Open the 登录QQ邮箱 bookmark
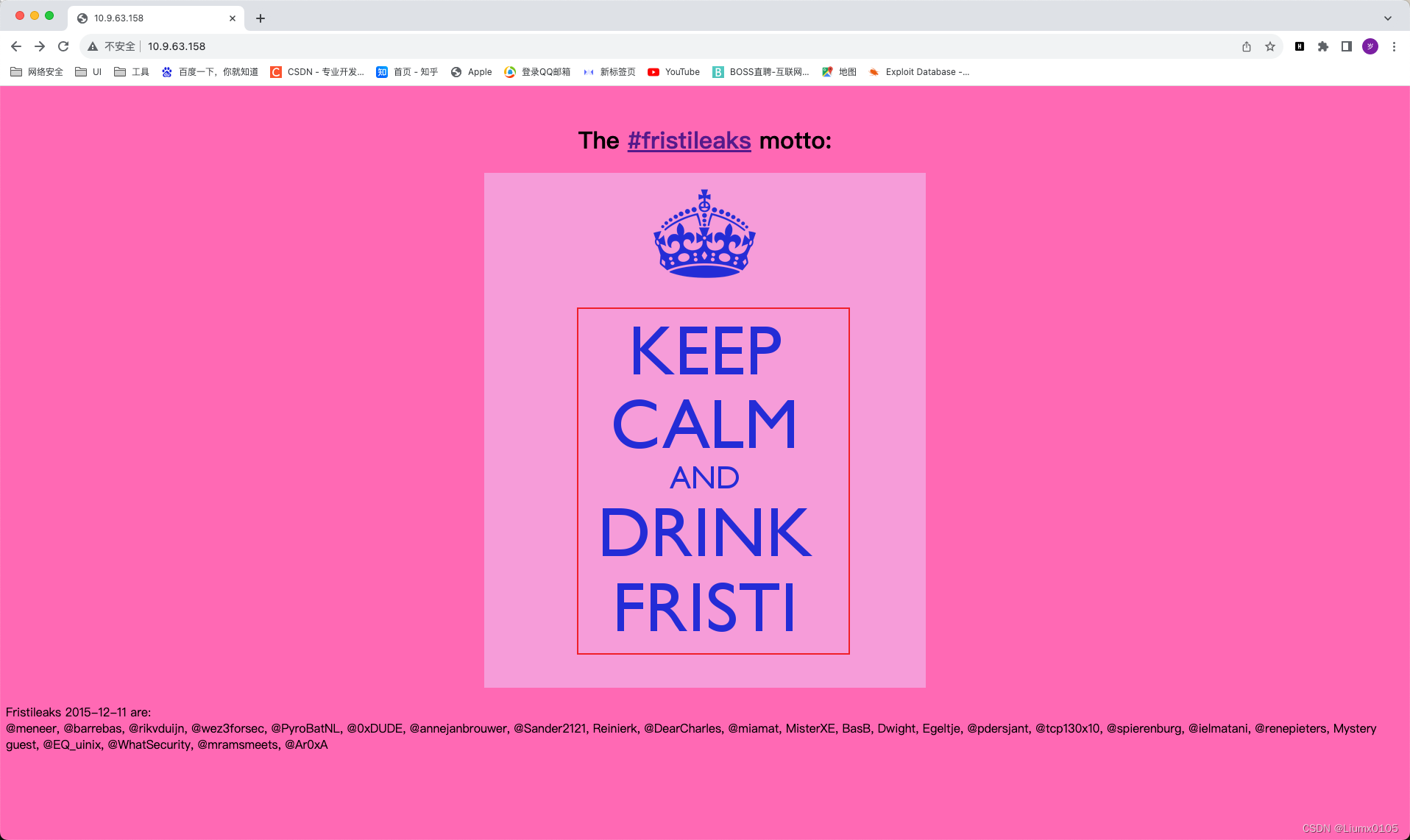 537,71
